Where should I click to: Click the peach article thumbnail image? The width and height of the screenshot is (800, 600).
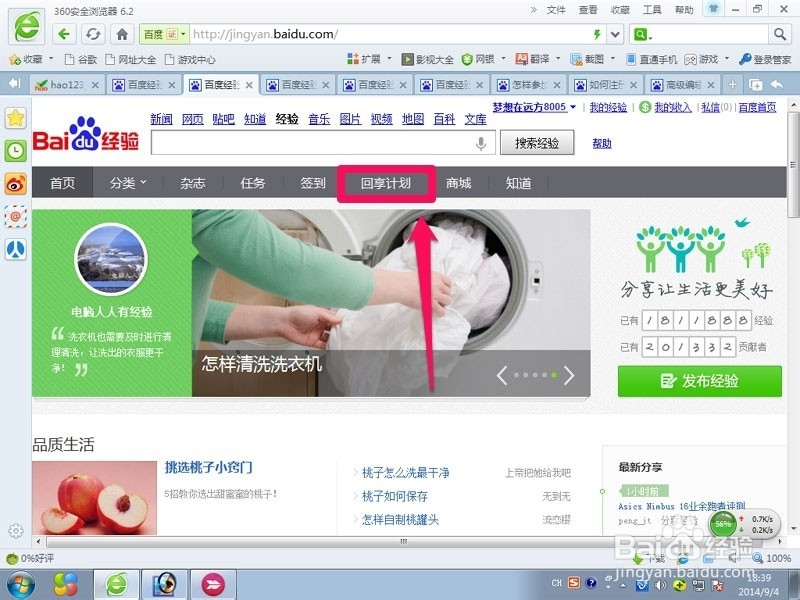[x=94, y=498]
